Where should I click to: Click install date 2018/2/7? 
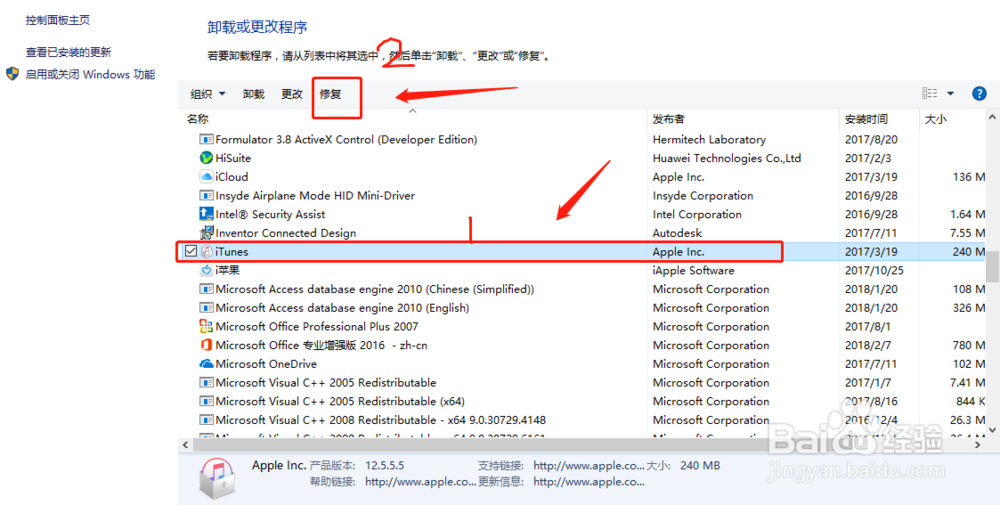(868, 345)
